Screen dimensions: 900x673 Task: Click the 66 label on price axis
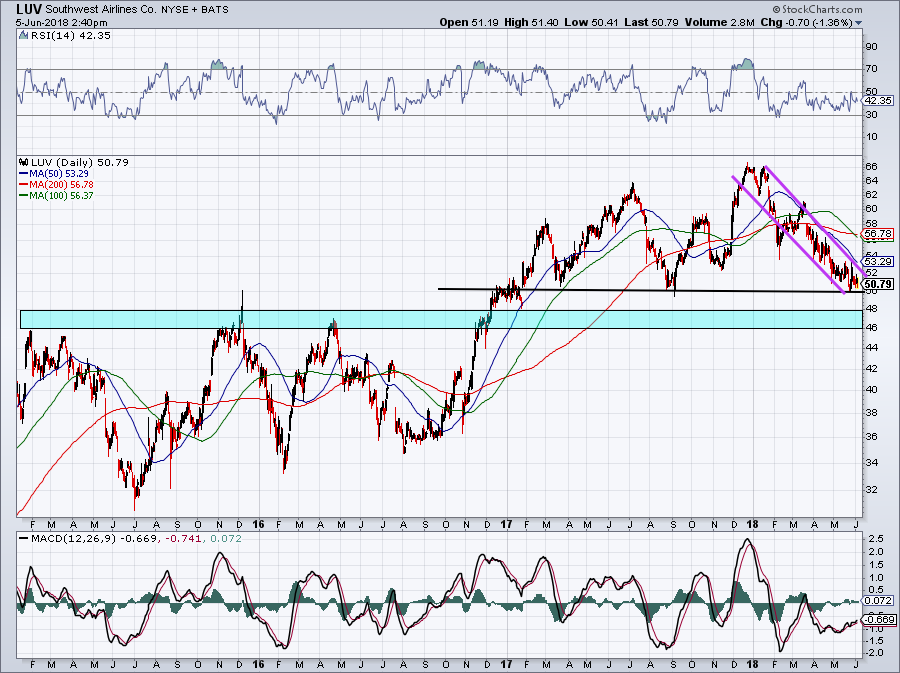point(871,166)
